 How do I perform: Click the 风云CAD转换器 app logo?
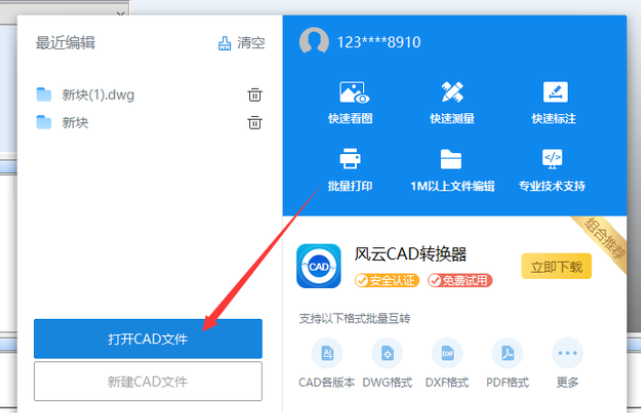[x=318, y=266]
